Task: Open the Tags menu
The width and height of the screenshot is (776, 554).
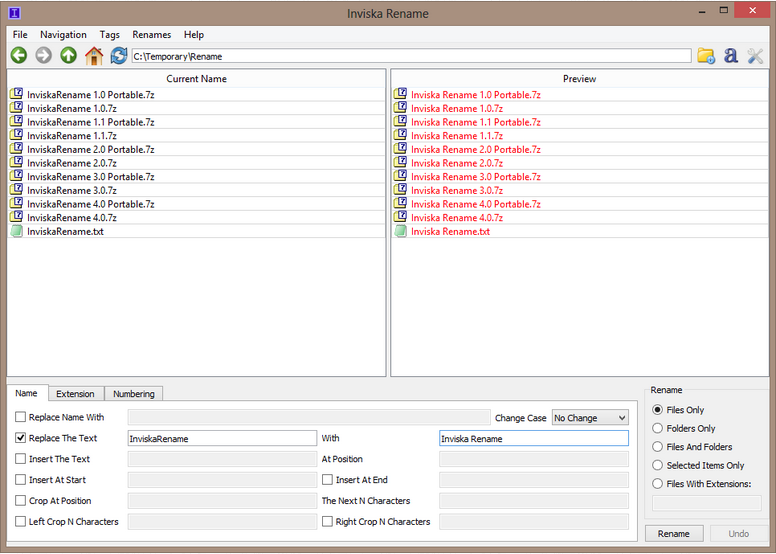Action: click(x=109, y=35)
